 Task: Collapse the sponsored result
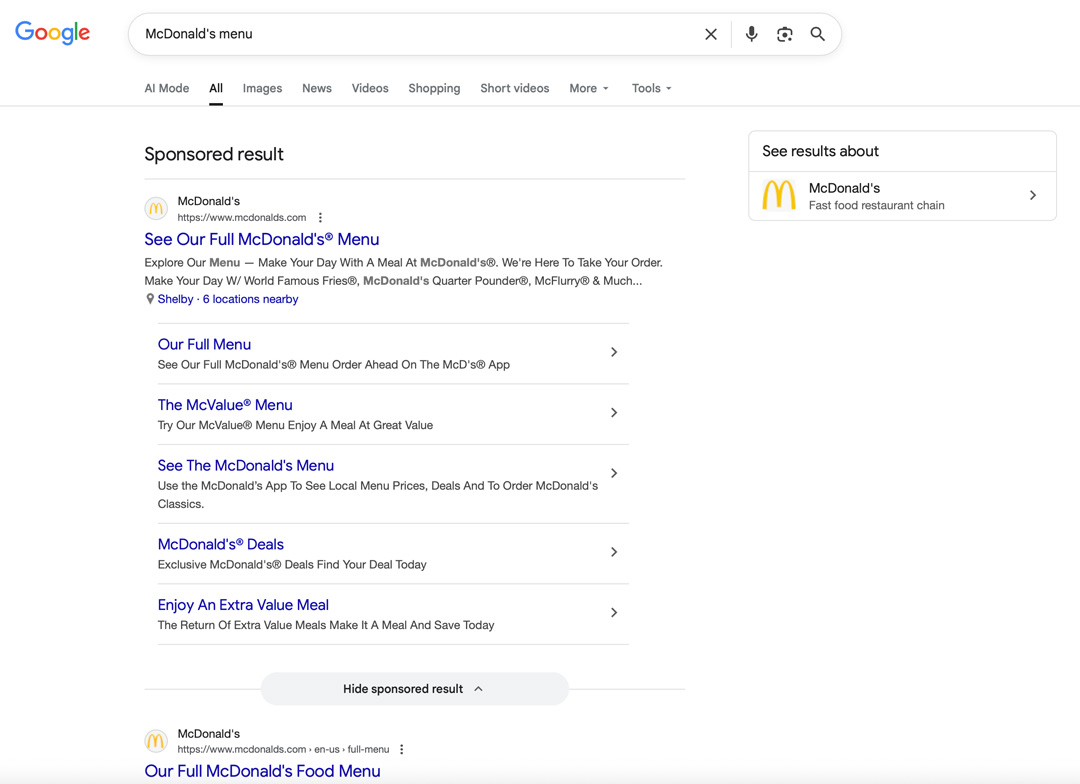(414, 689)
